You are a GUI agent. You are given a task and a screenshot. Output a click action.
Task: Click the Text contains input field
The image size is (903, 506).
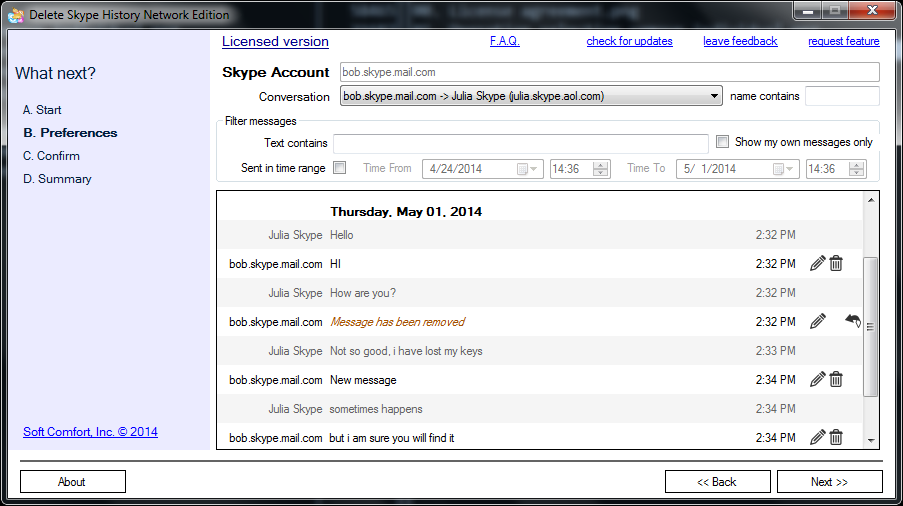point(521,143)
